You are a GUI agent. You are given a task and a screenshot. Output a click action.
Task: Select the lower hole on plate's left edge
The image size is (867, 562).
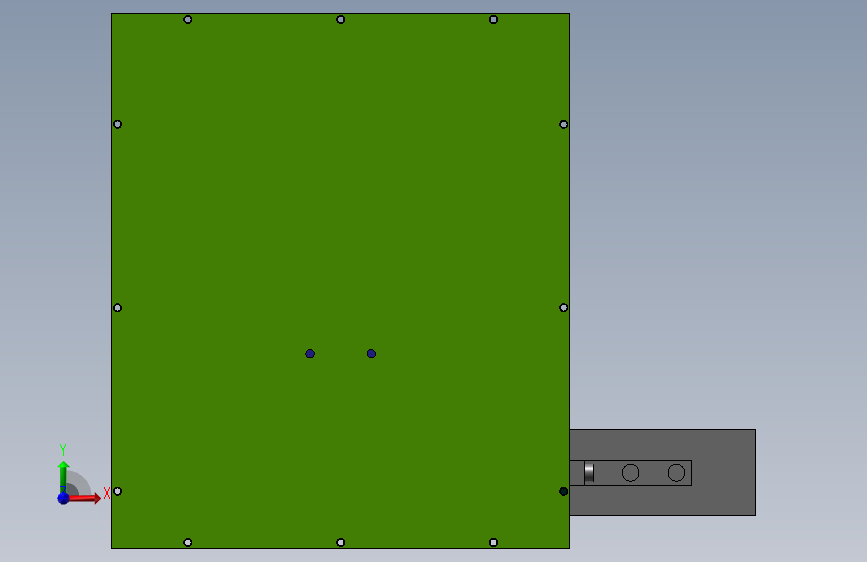[118, 491]
